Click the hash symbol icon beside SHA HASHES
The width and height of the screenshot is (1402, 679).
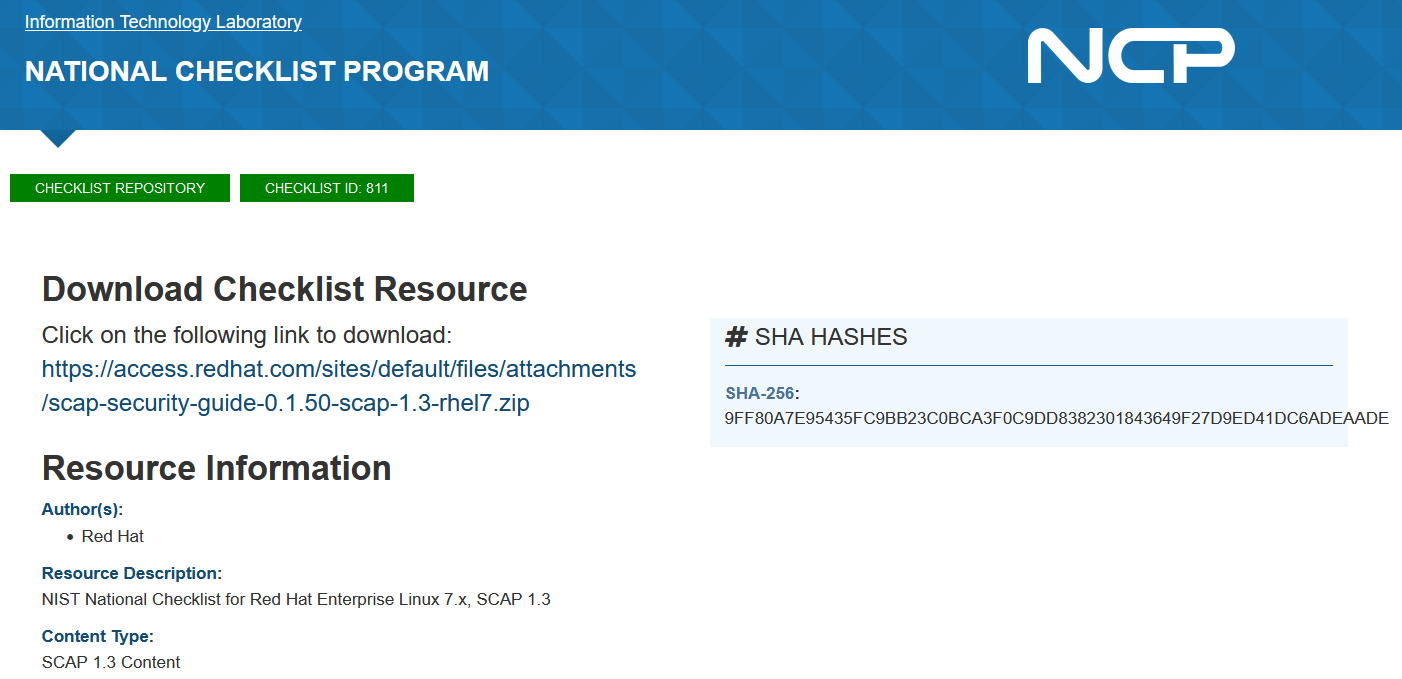pos(736,338)
